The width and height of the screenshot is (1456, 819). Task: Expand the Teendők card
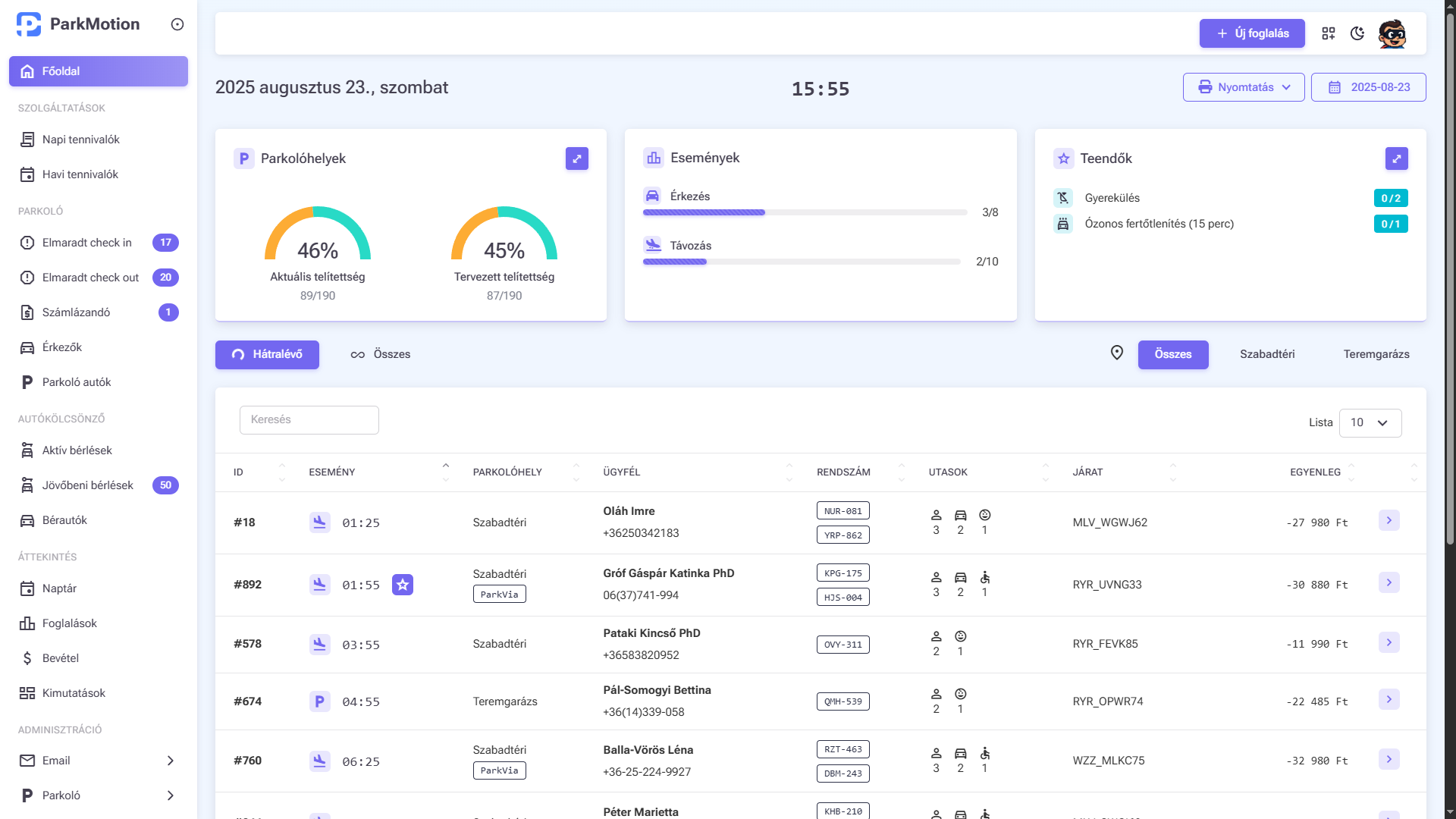(x=1396, y=158)
